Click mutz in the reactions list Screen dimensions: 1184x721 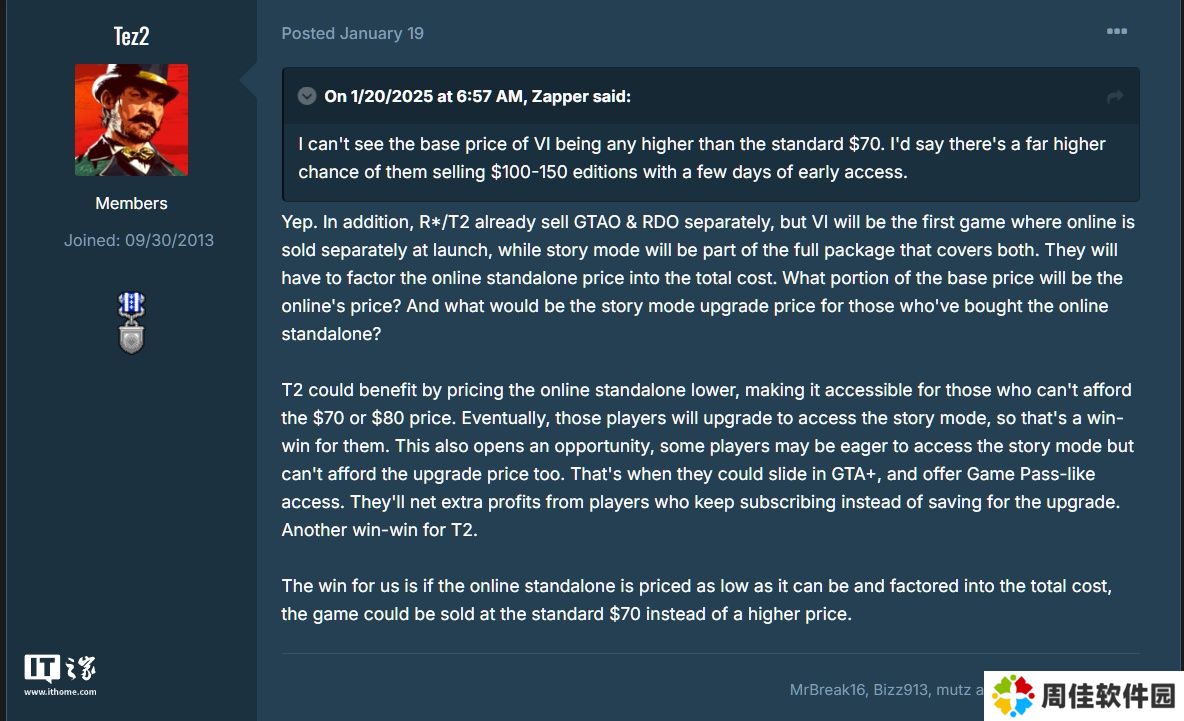pyautogui.click(x=953, y=689)
